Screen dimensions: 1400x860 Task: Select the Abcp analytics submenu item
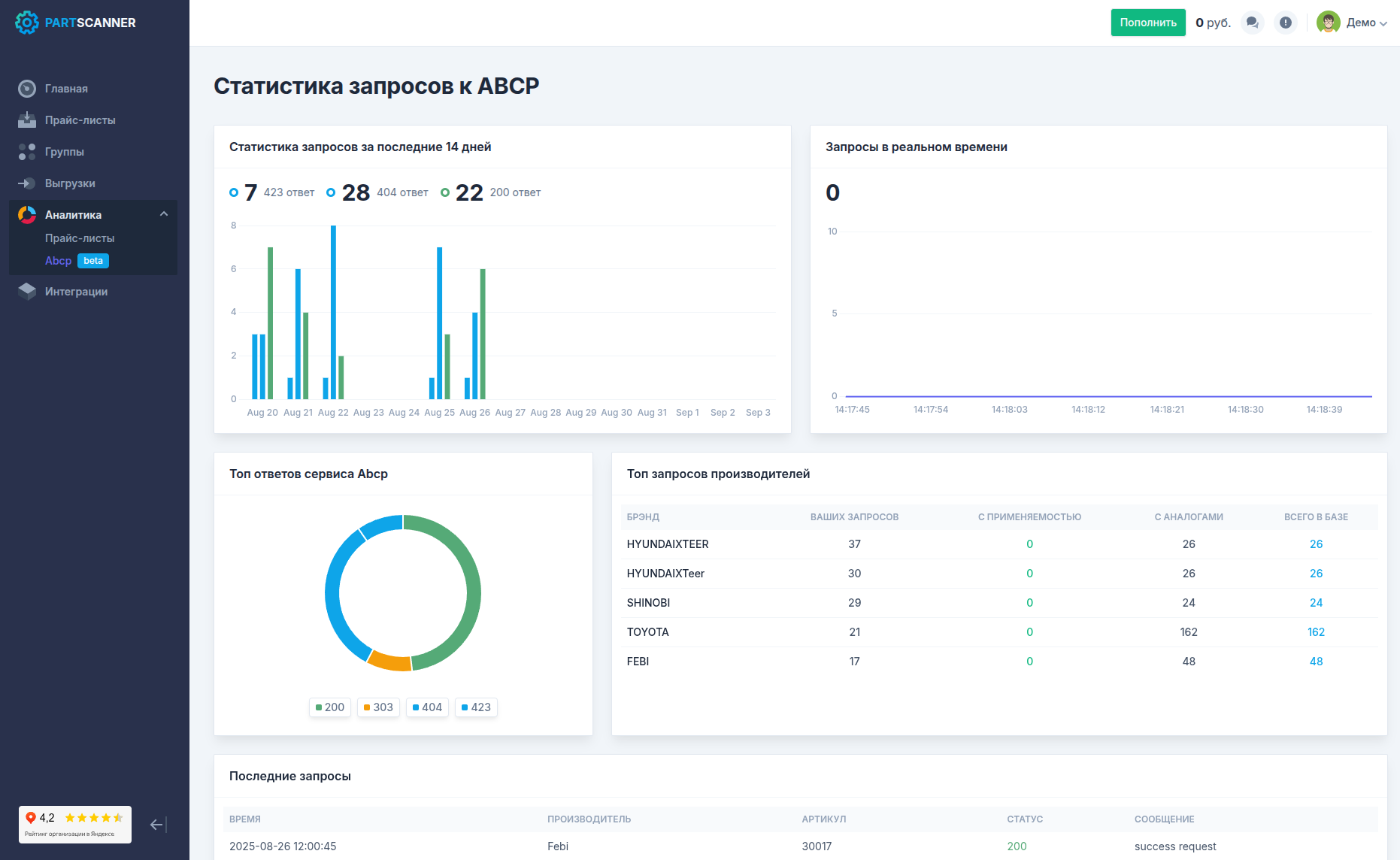point(58,261)
